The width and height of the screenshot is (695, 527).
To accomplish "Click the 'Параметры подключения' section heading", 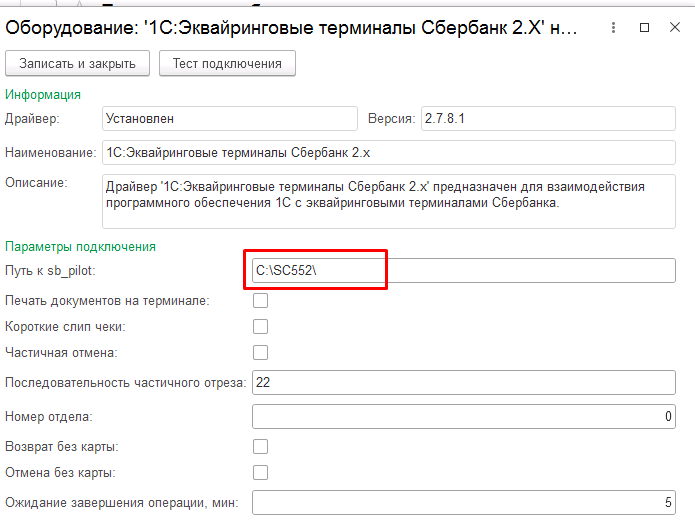I will [x=80, y=246].
